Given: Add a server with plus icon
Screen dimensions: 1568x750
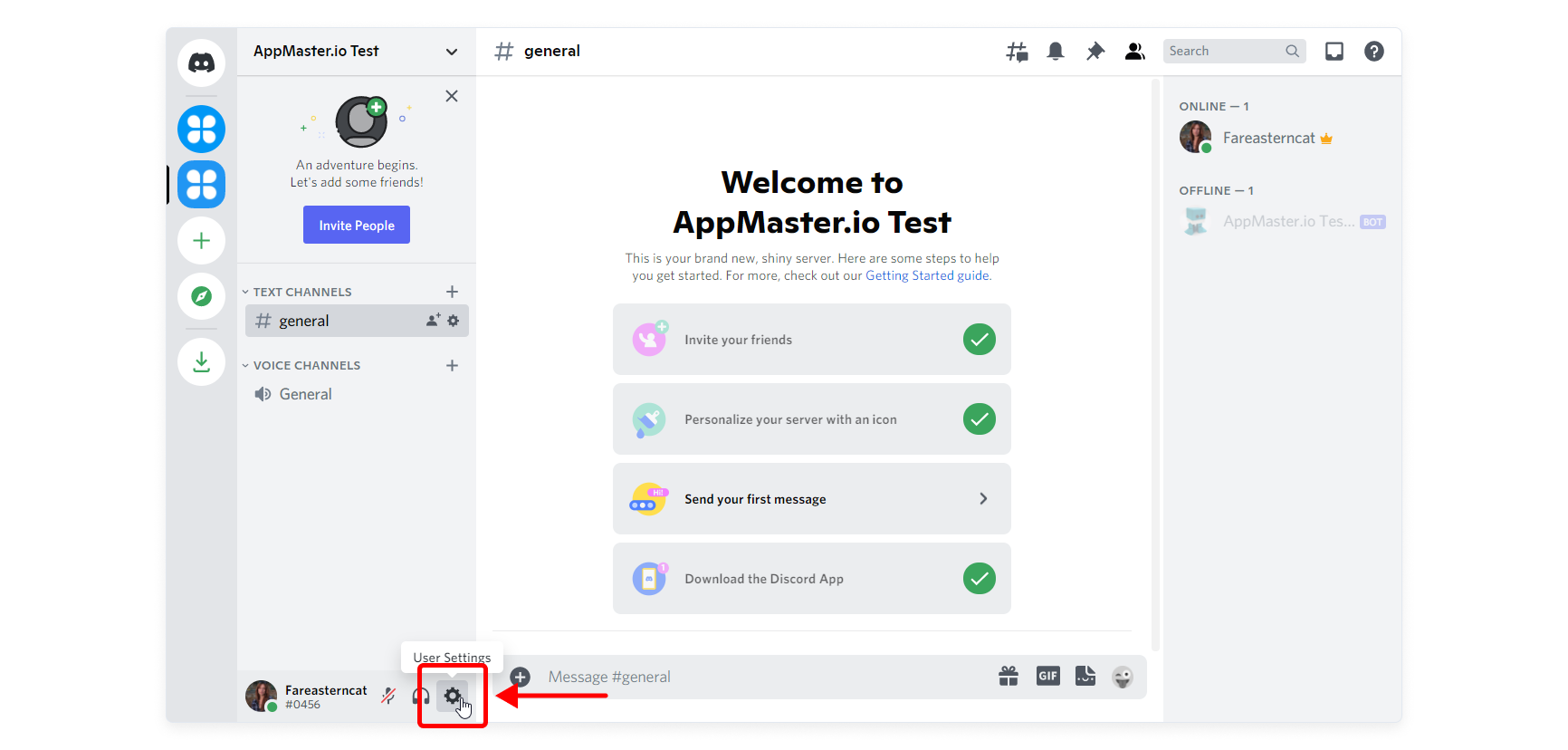Looking at the screenshot, I should [201, 240].
